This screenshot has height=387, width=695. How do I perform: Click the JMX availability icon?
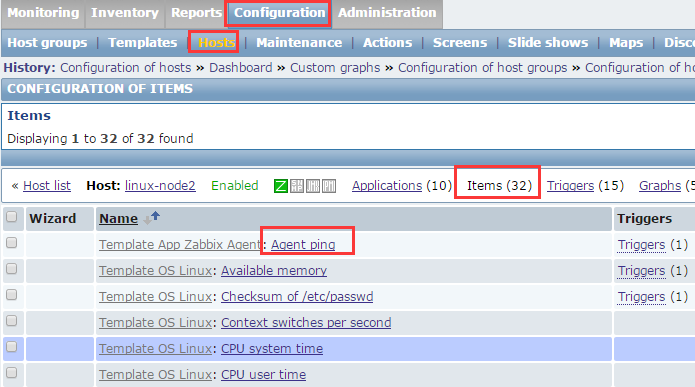pyautogui.click(x=313, y=186)
